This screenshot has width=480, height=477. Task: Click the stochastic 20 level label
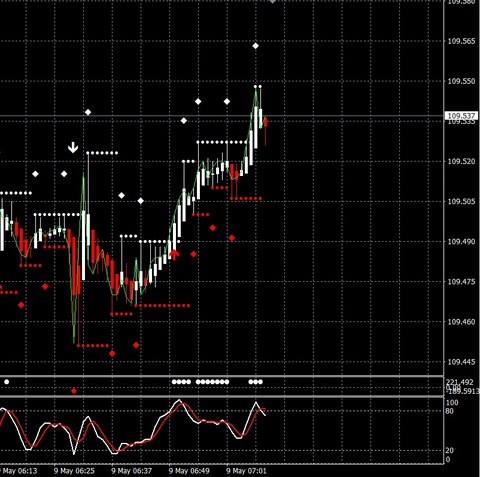tap(450, 450)
